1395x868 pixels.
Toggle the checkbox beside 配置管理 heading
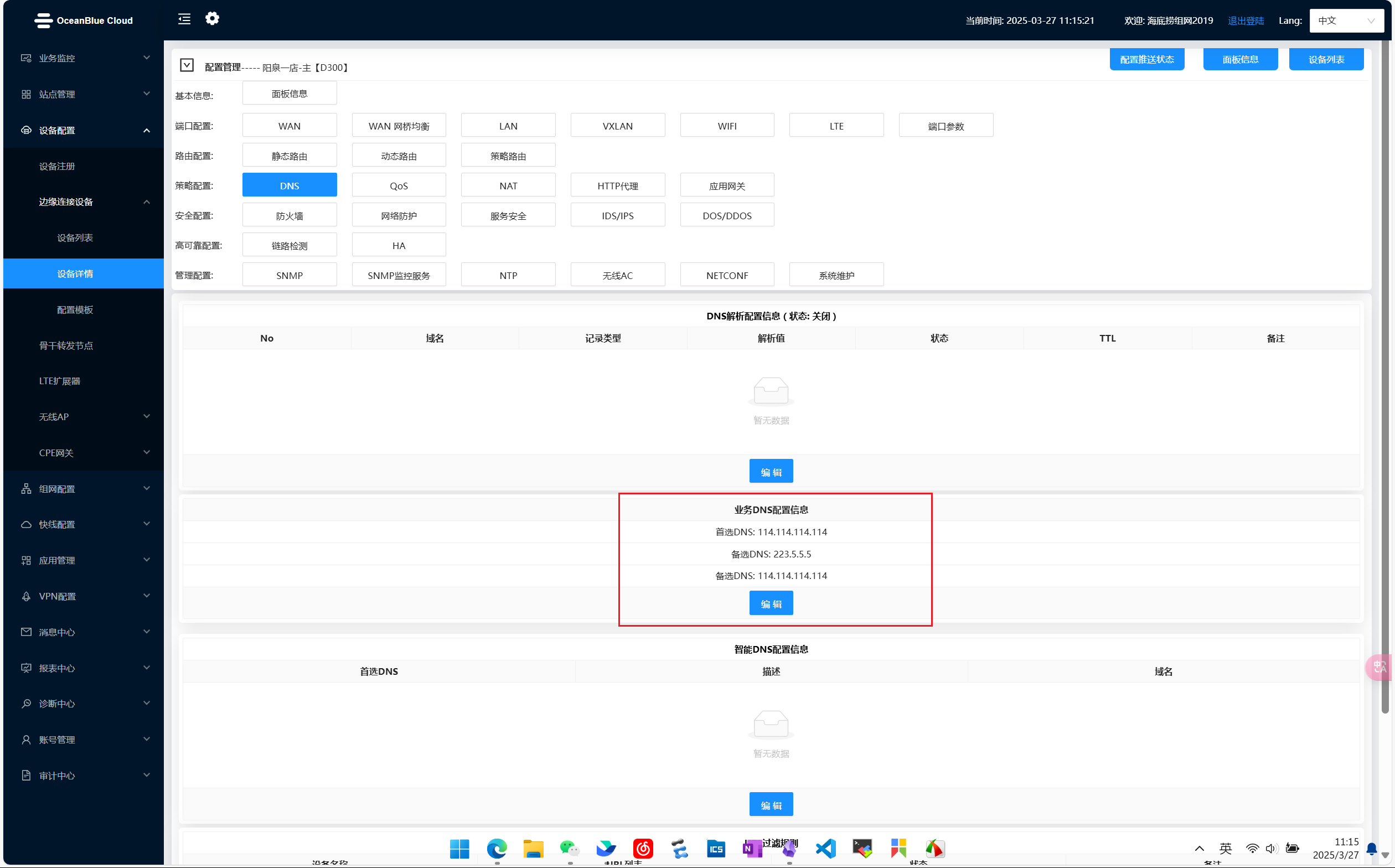coord(187,65)
